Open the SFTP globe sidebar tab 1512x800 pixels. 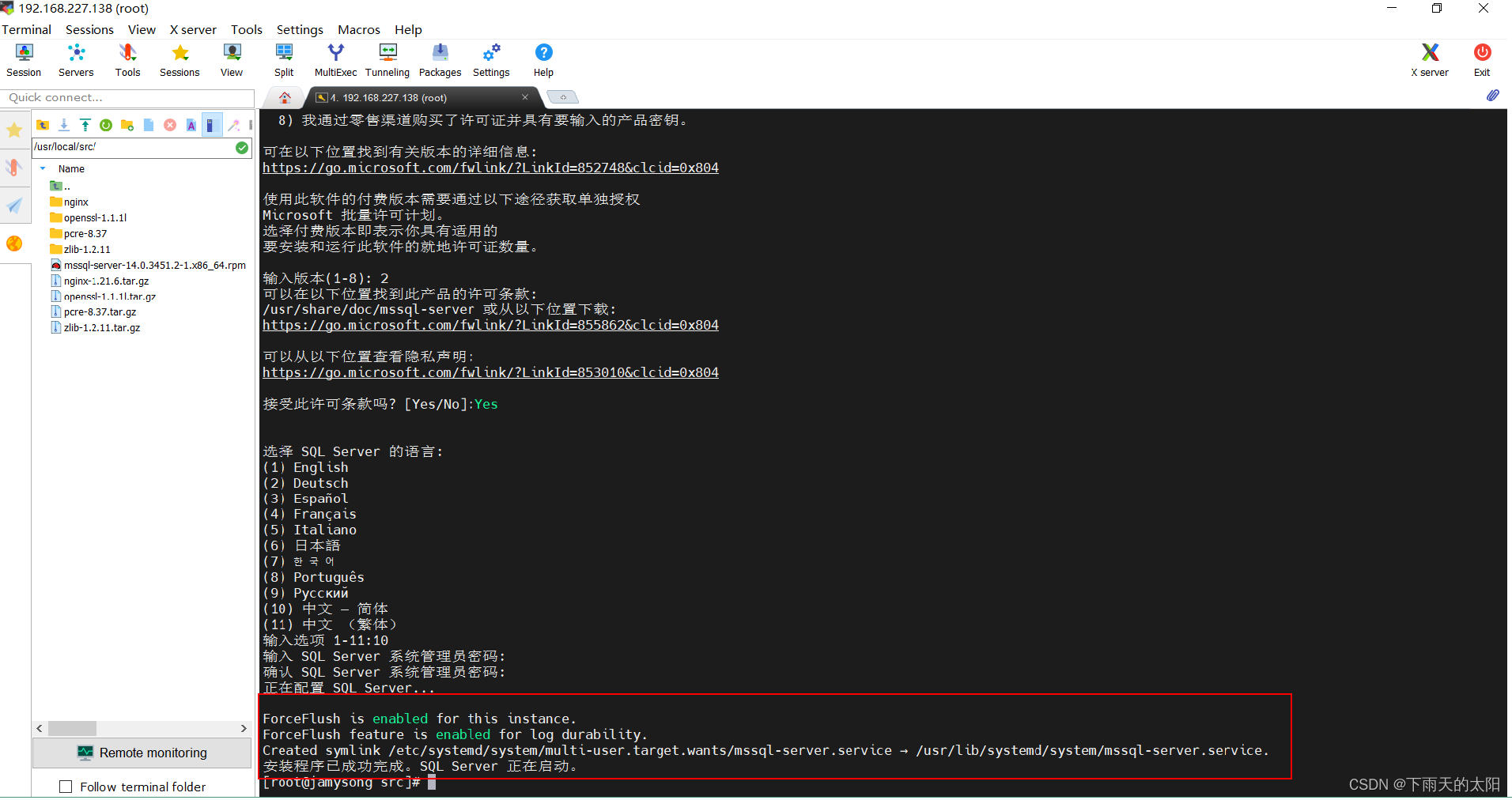14,243
